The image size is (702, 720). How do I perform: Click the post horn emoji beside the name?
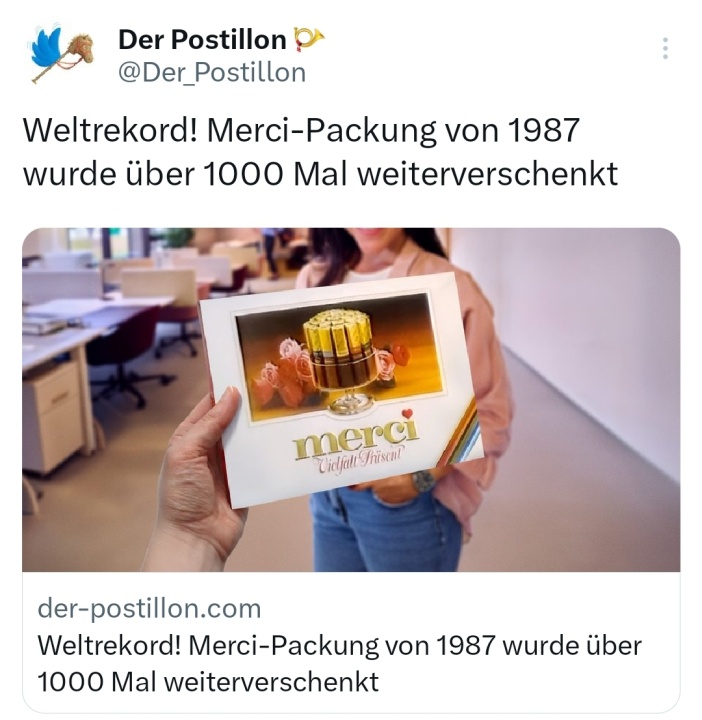[308, 39]
